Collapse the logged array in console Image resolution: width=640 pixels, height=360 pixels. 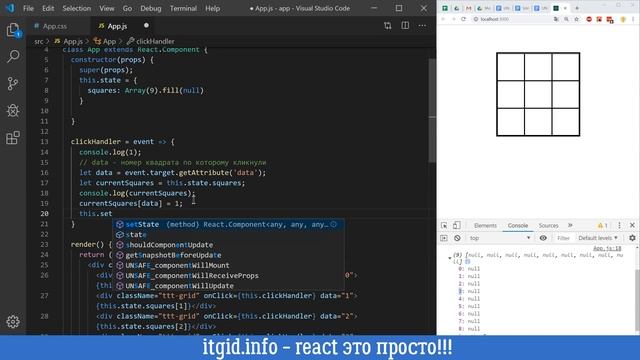pyautogui.click(x=449, y=258)
